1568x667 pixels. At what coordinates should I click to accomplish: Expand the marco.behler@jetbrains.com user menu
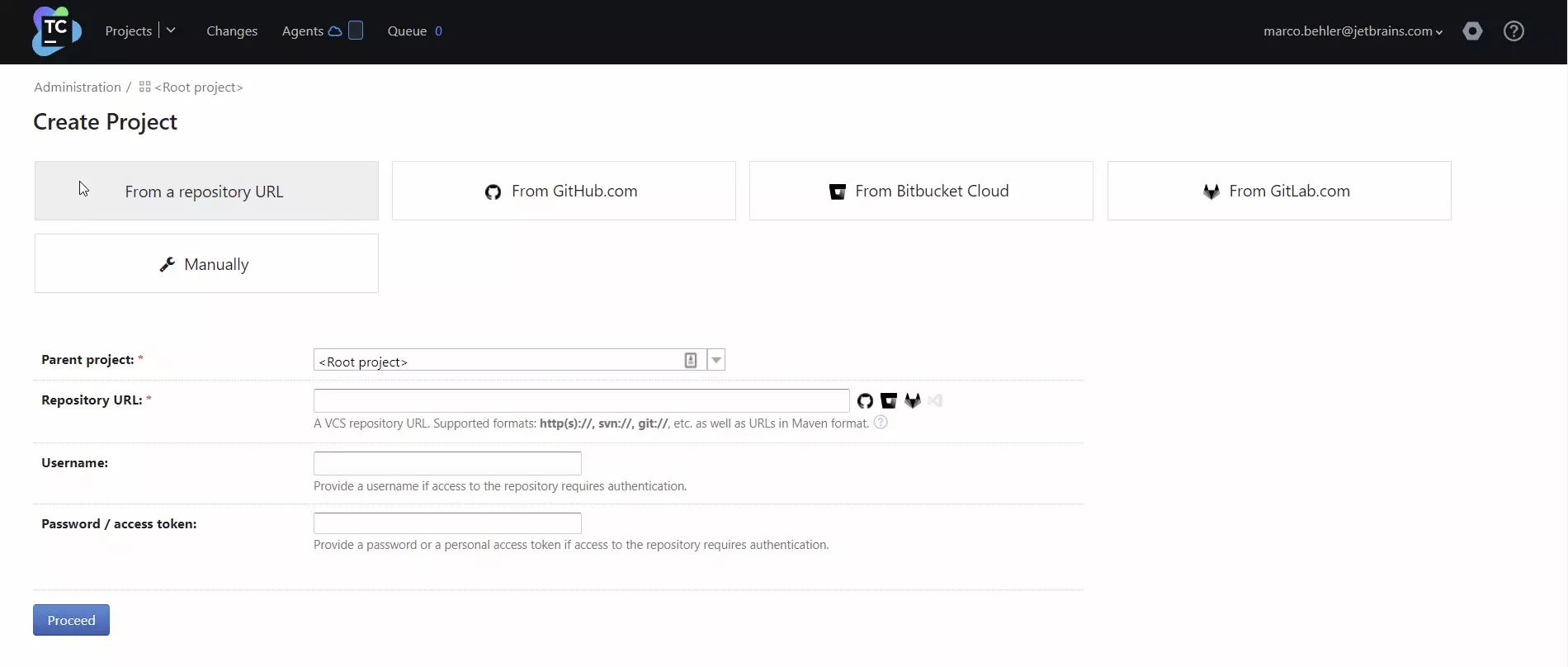(1353, 31)
